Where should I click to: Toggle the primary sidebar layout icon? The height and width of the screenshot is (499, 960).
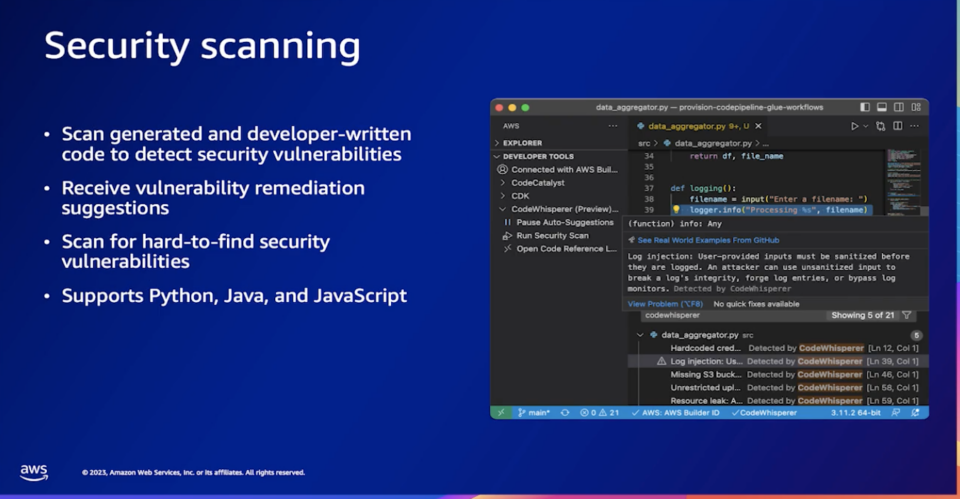coord(865,107)
